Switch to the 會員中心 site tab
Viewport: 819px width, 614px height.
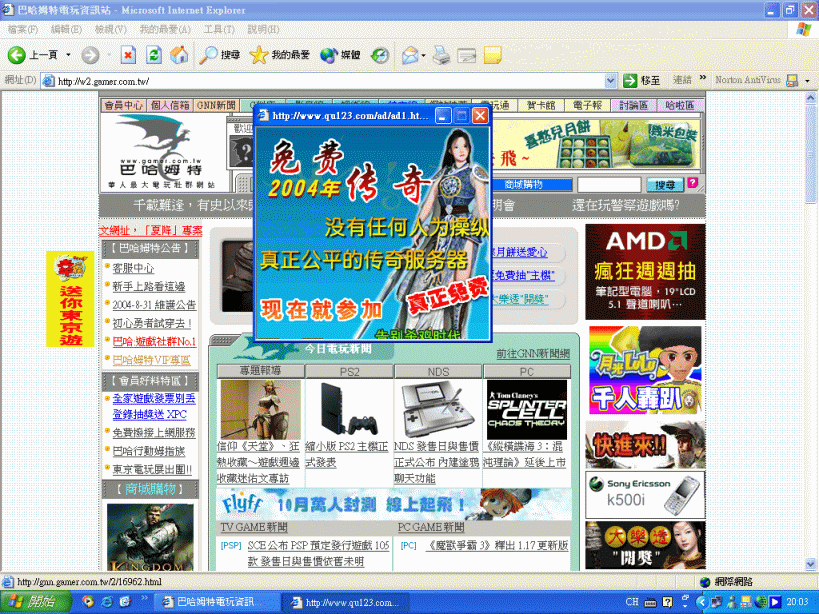[x=123, y=105]
